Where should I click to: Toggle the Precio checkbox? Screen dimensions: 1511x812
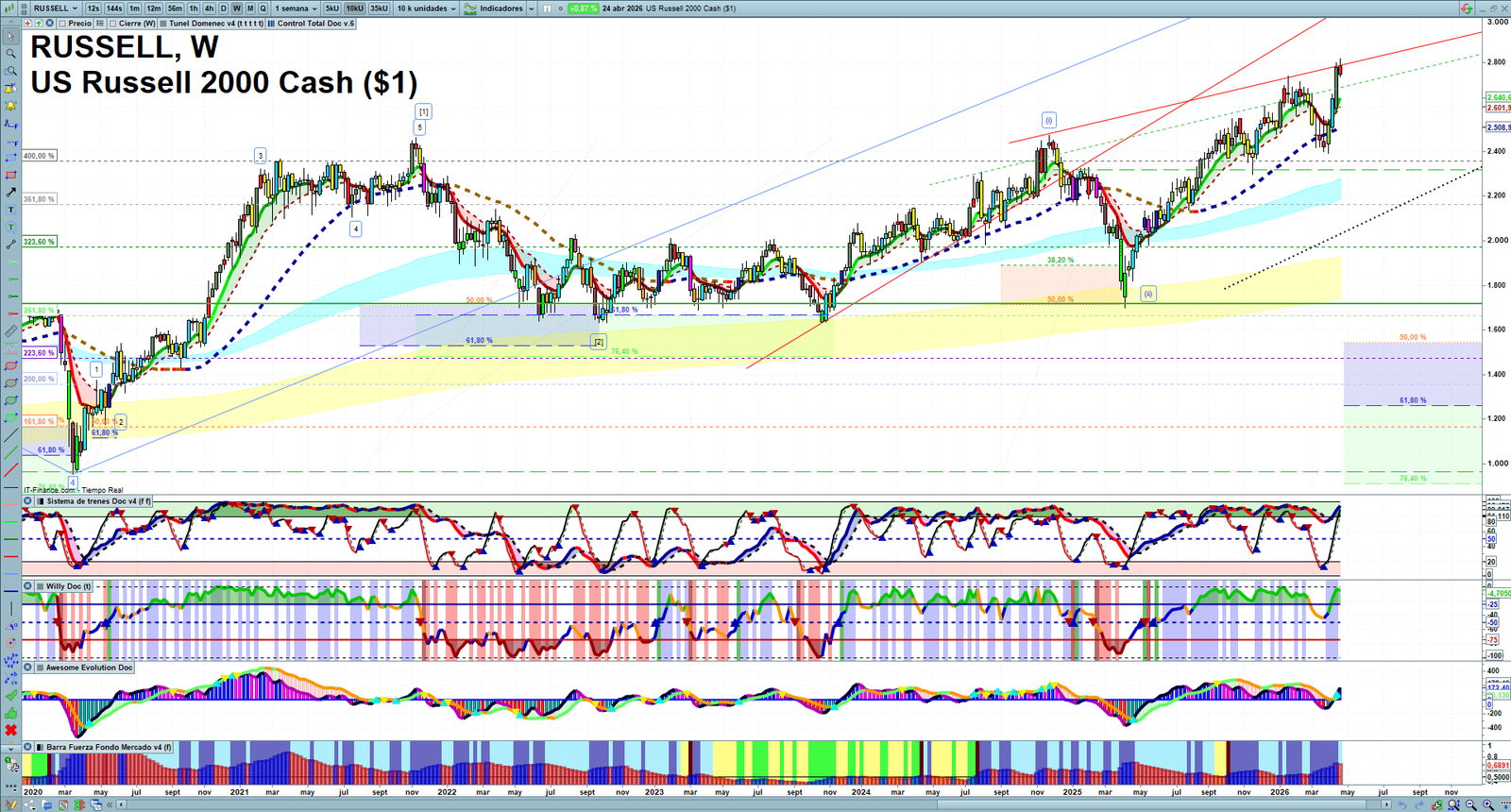63,24
